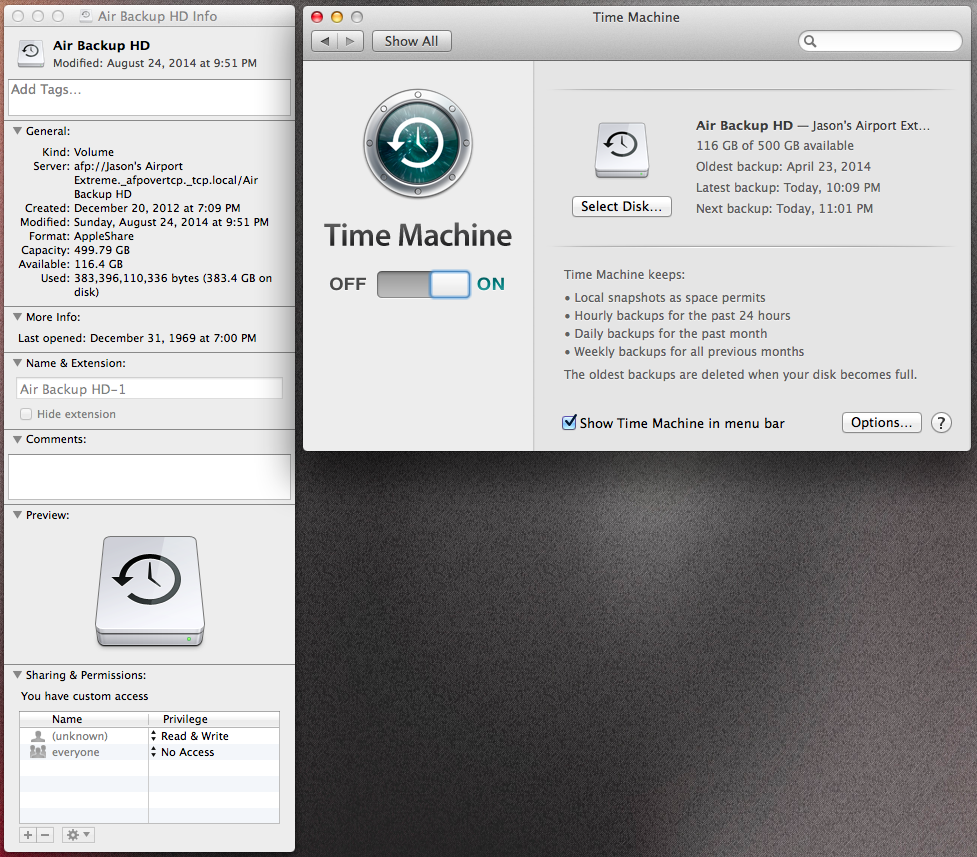Screen dimensions: 977x857
Task: Click 'Last opened: December 31, 1969' text
Action: click(137, 338)
